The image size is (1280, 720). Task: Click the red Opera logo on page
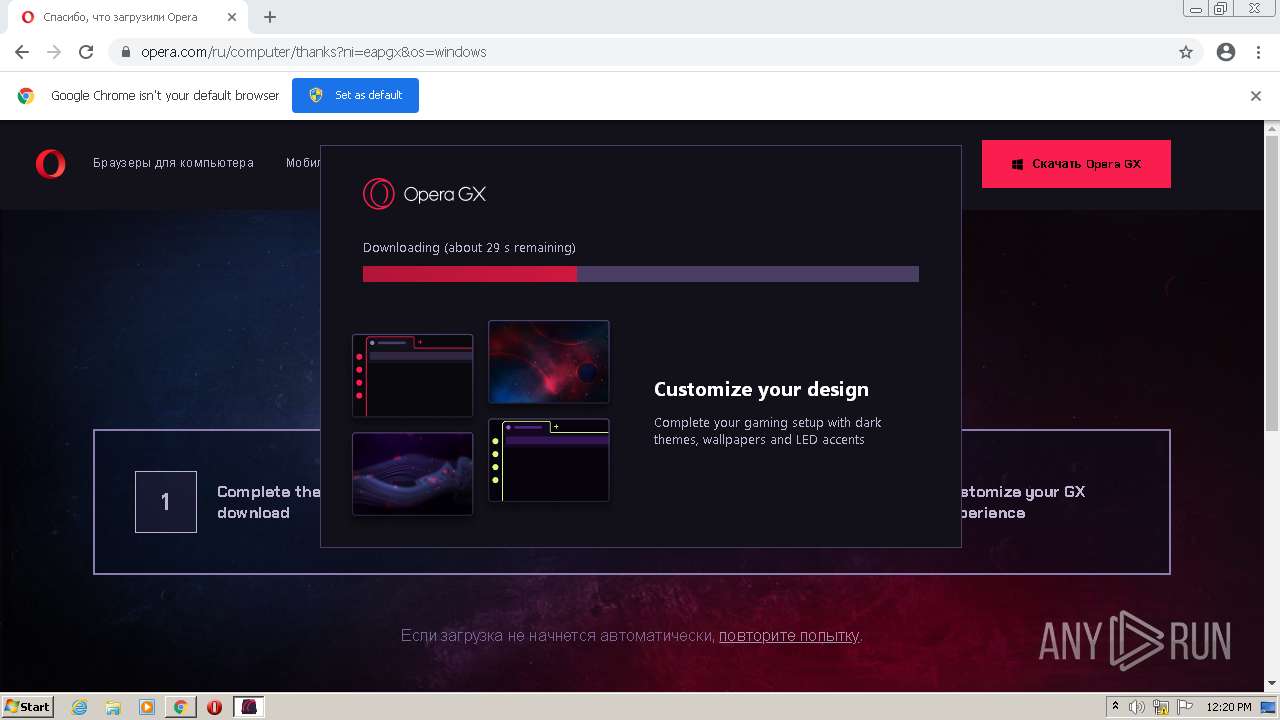[x=50, y=164]
